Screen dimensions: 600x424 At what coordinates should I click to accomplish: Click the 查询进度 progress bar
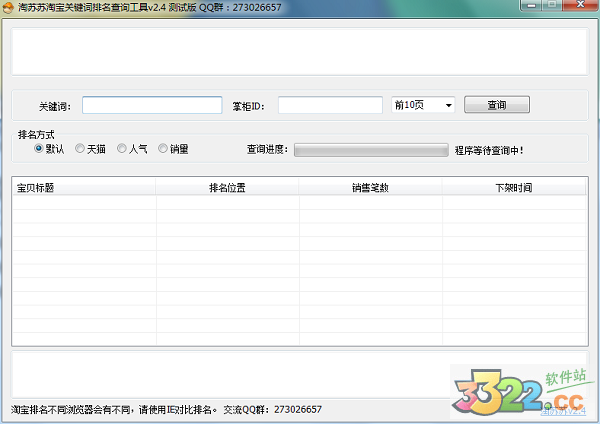tap(371, 150)
